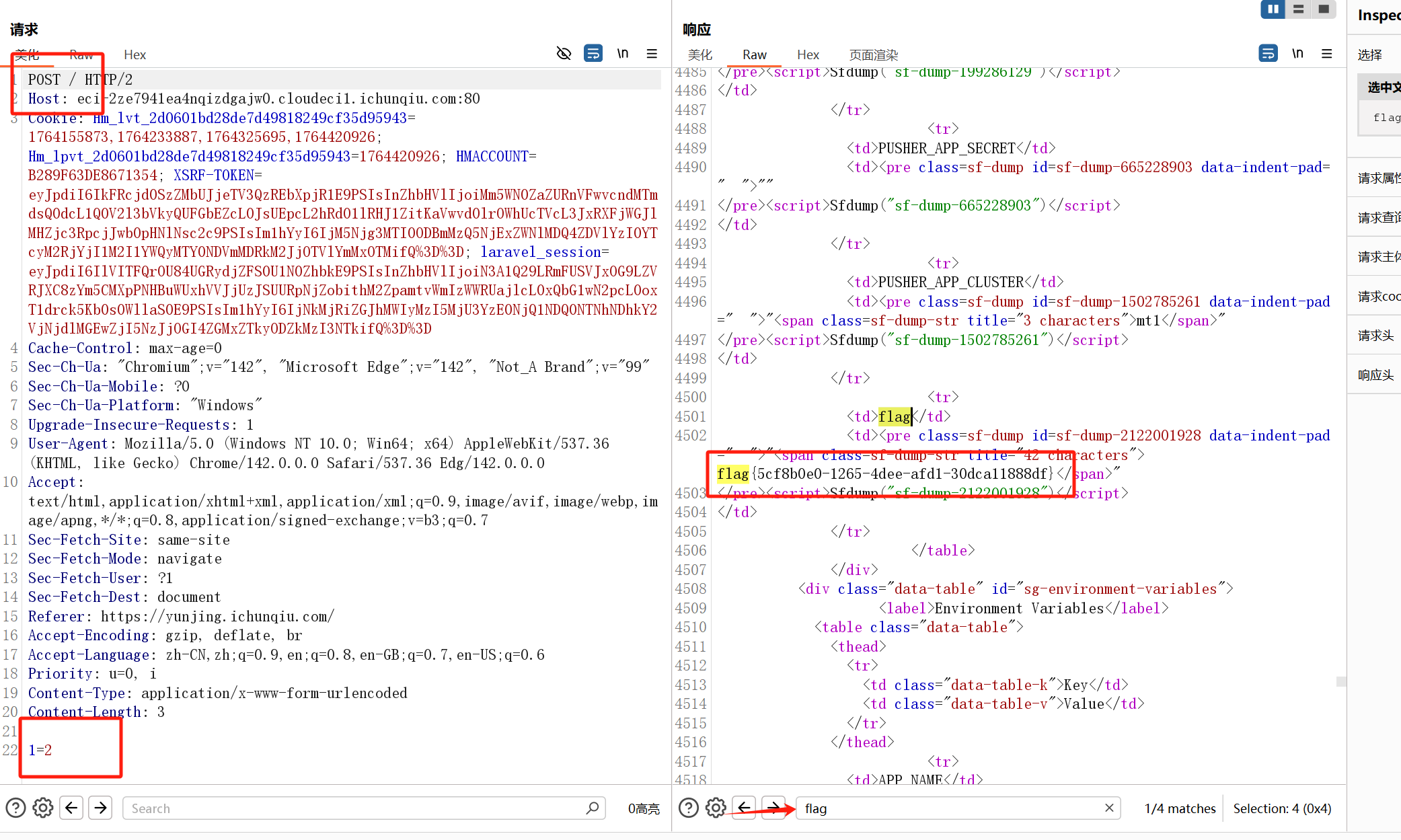Click the Search input field below the request
The width and height of the screenshot is (1401, 840).
(x=363, y=808)
